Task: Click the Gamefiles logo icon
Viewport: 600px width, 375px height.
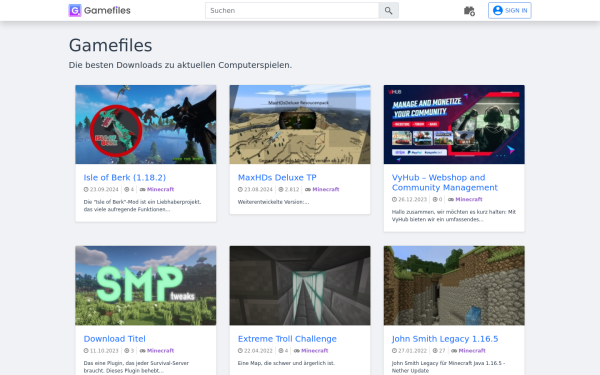Action: 75,10
